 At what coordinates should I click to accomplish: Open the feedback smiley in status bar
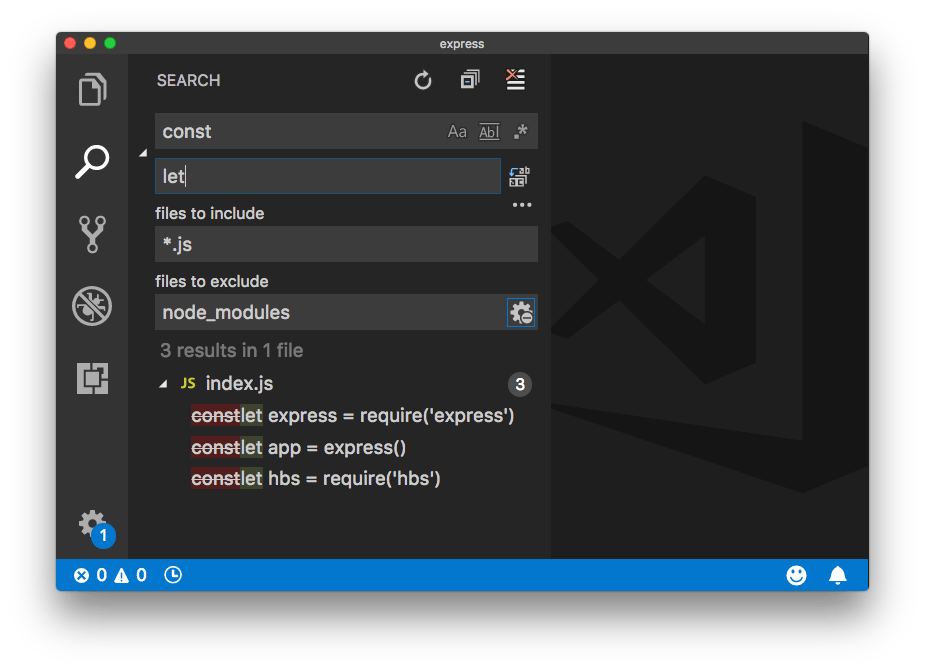point(796,575)
